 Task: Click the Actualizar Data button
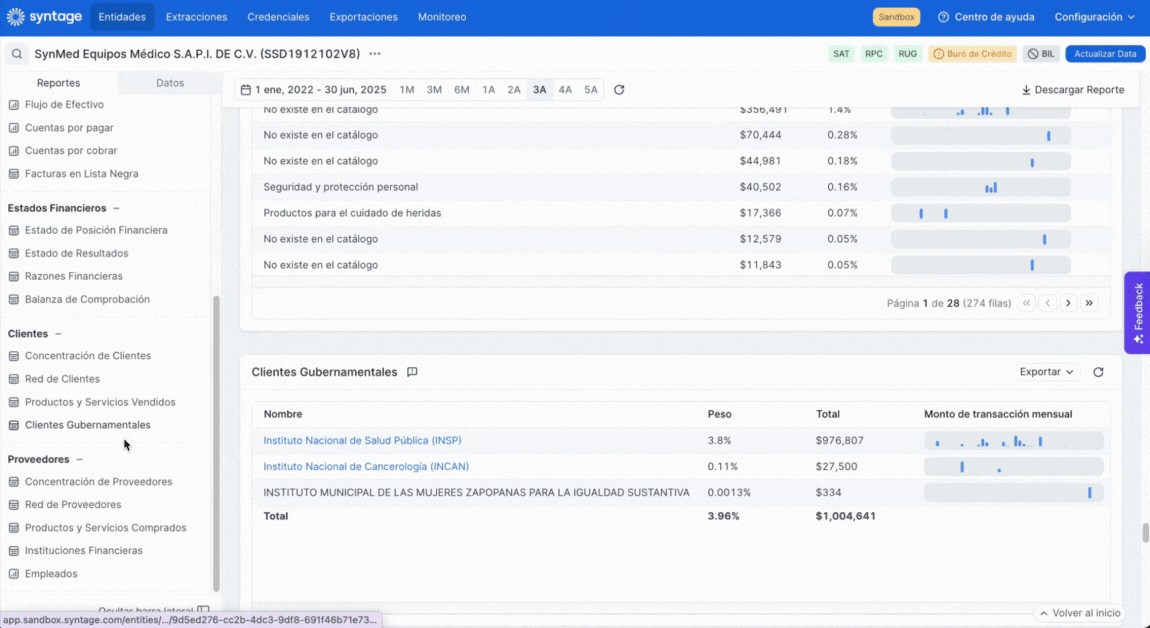tap(1105, 54)
